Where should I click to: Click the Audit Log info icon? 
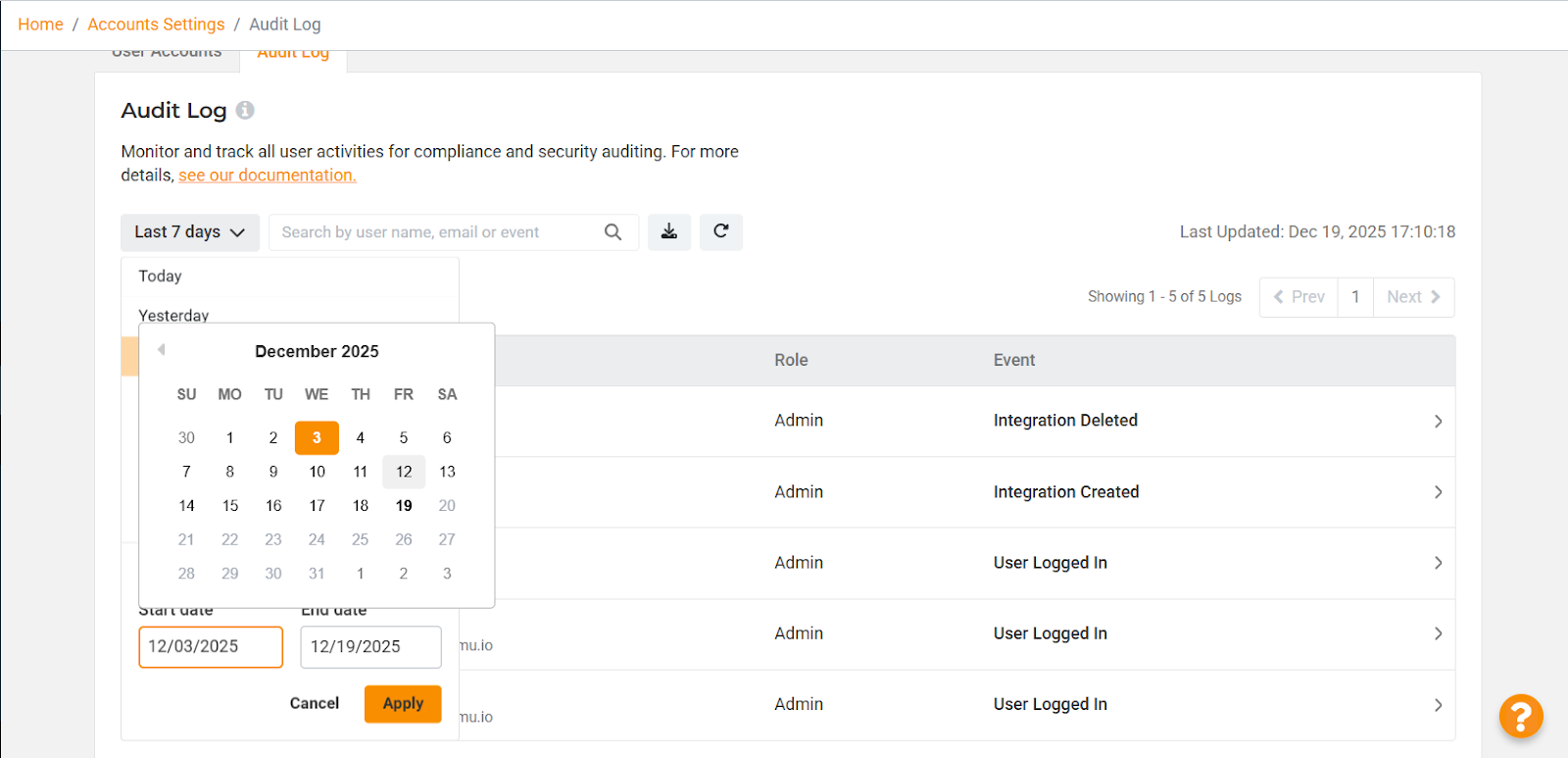[245, 110]
